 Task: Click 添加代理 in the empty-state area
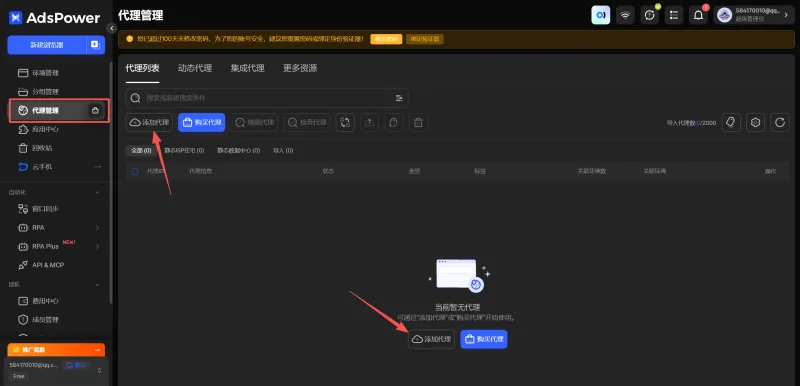click(x=431, y=339)
